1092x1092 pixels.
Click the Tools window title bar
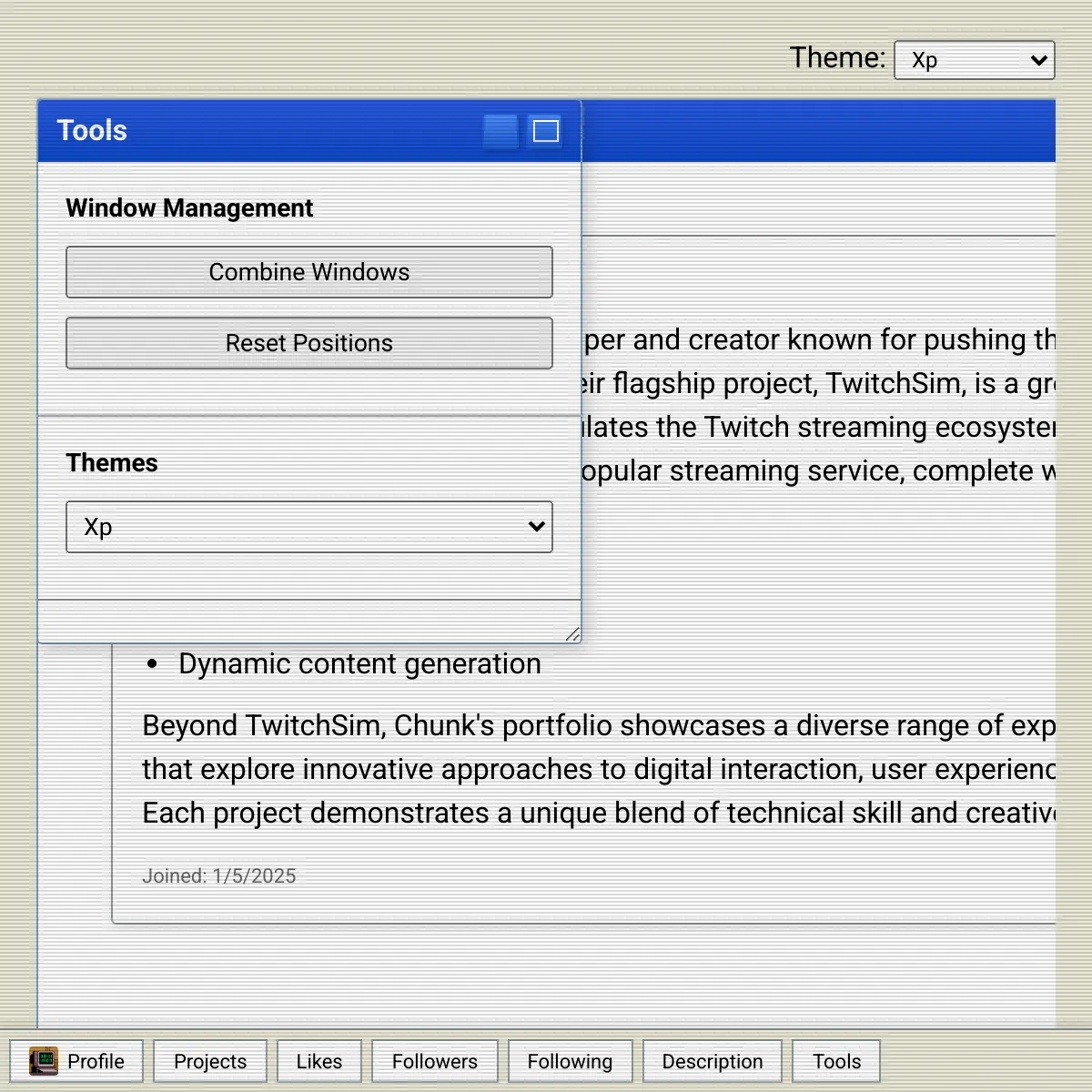273,131
